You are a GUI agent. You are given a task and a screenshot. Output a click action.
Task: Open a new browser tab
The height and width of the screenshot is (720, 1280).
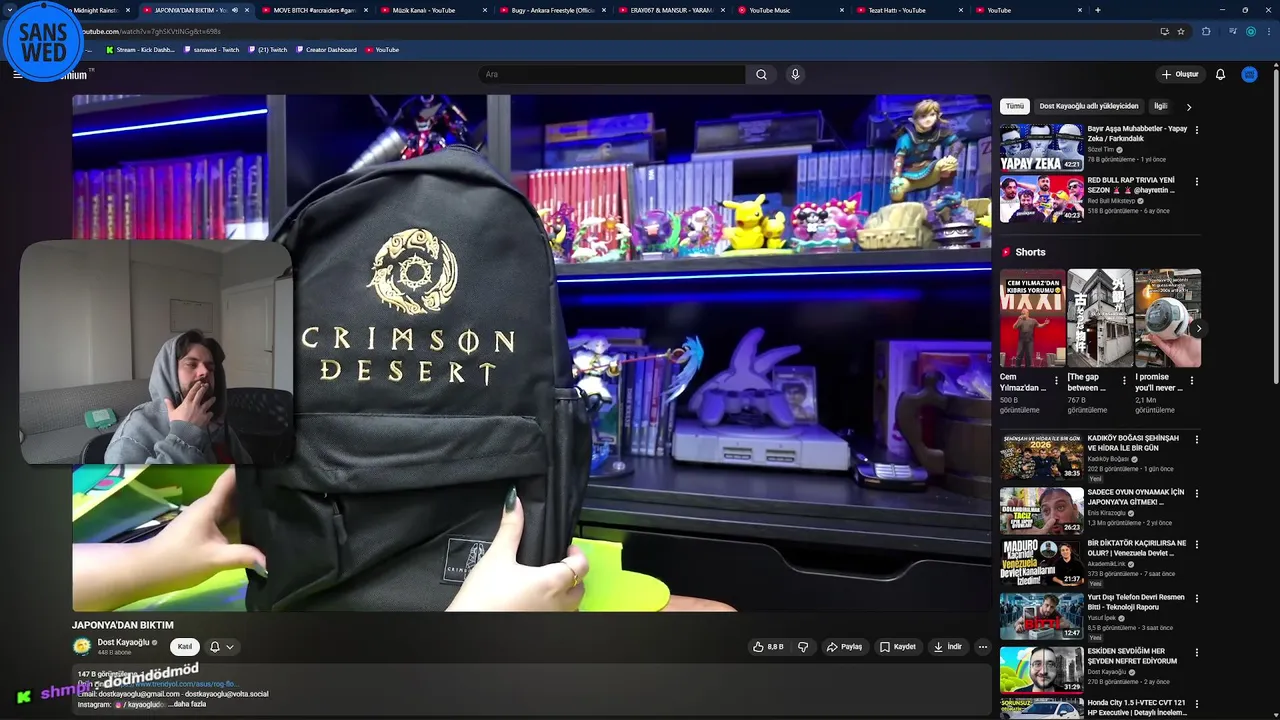coord(1098,10)
